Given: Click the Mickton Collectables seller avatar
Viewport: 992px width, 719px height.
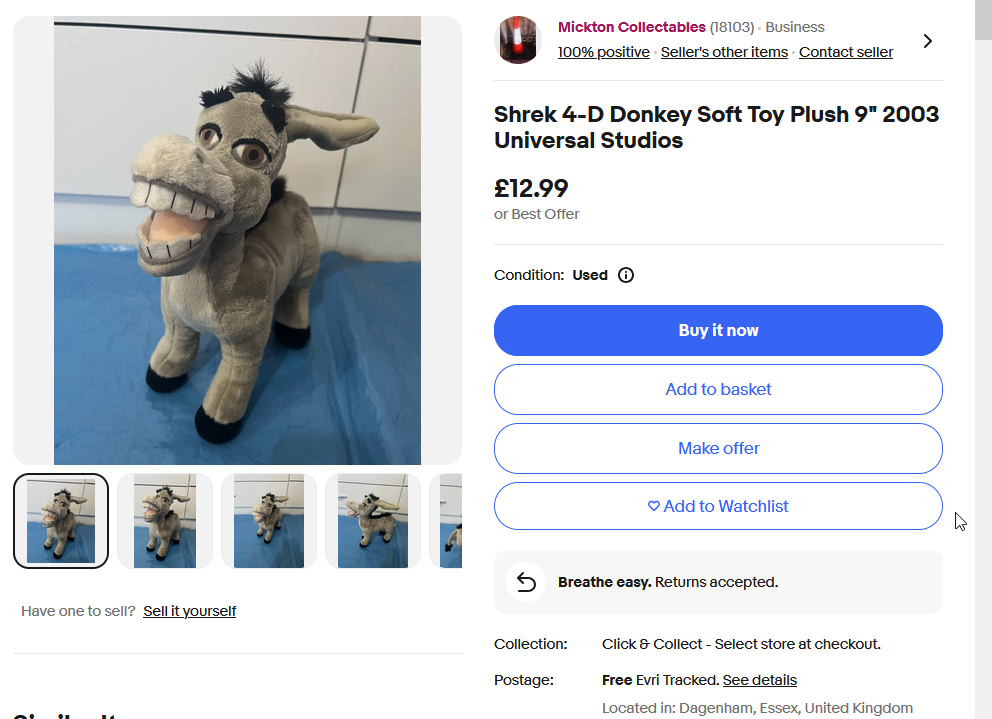Looking at the screenshot, I should (x=518, y=40).
